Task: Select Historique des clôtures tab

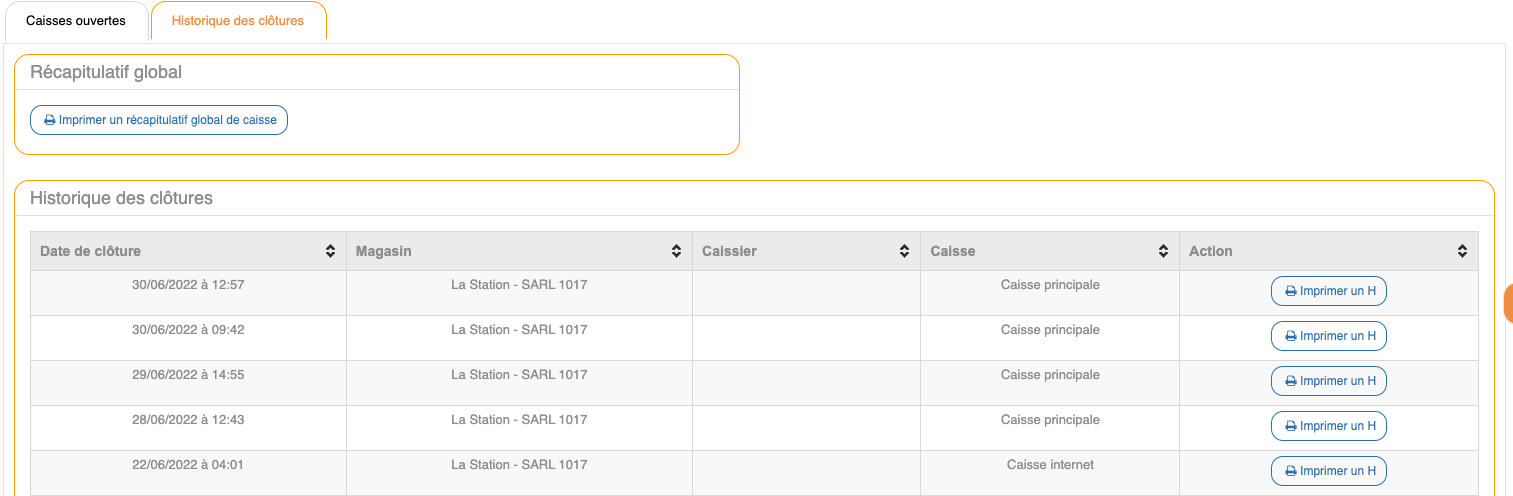Action: click(x=238, y=21)
